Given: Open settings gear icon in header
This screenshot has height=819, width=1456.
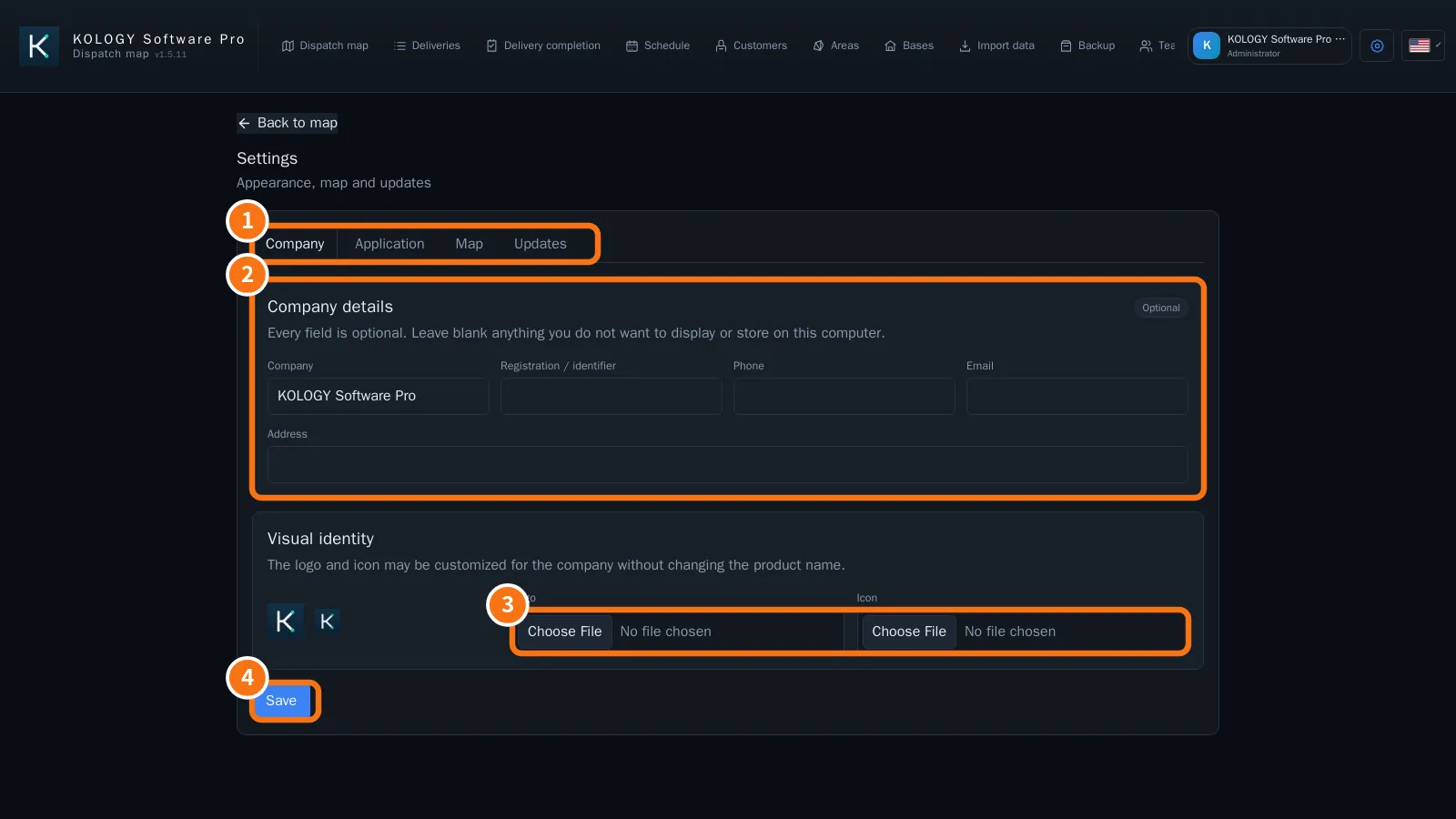Looking at the screenshot, I should click(1377, 45).
